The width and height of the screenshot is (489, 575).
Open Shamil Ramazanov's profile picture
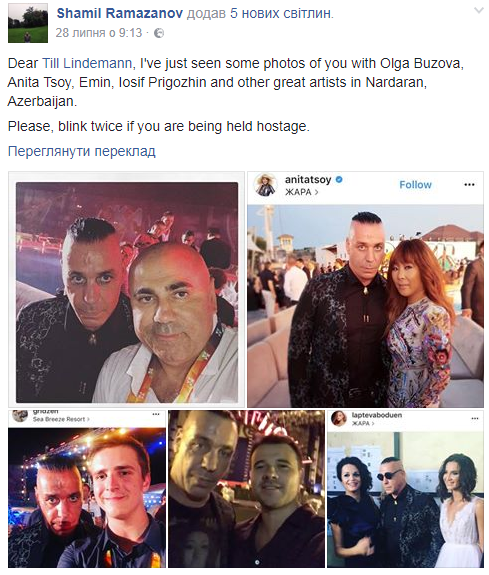tap(28, 23)
